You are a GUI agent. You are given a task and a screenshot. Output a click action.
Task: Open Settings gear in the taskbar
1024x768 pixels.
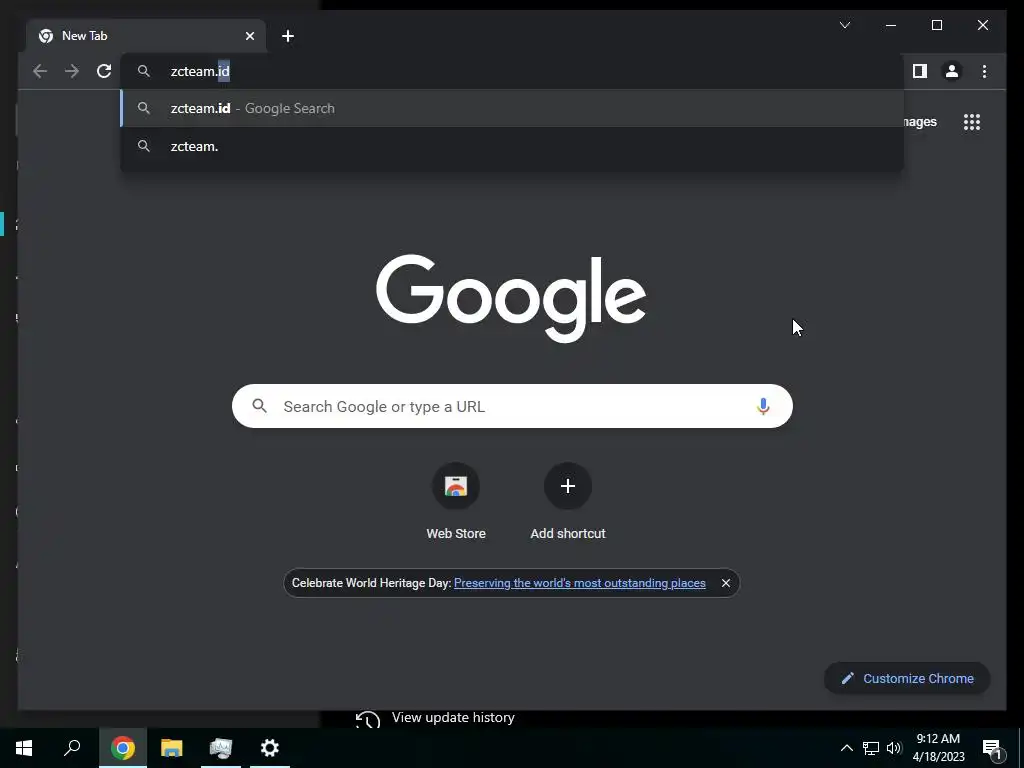(x=270, y=748)
